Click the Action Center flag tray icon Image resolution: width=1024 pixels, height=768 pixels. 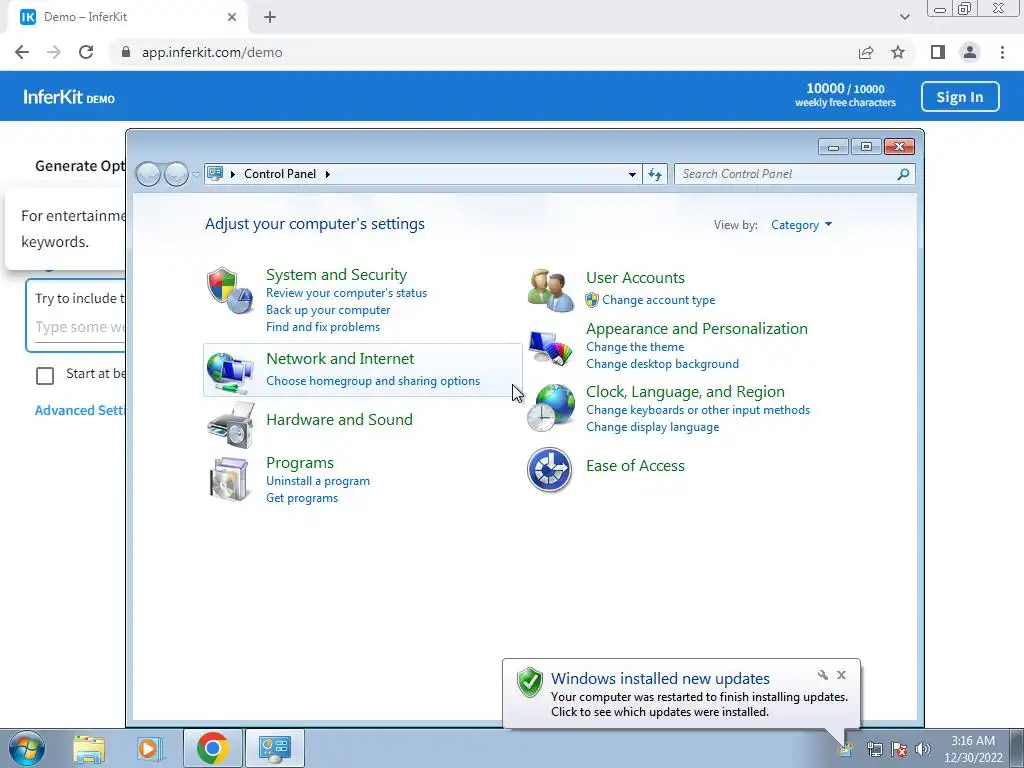tap(899, 749)
